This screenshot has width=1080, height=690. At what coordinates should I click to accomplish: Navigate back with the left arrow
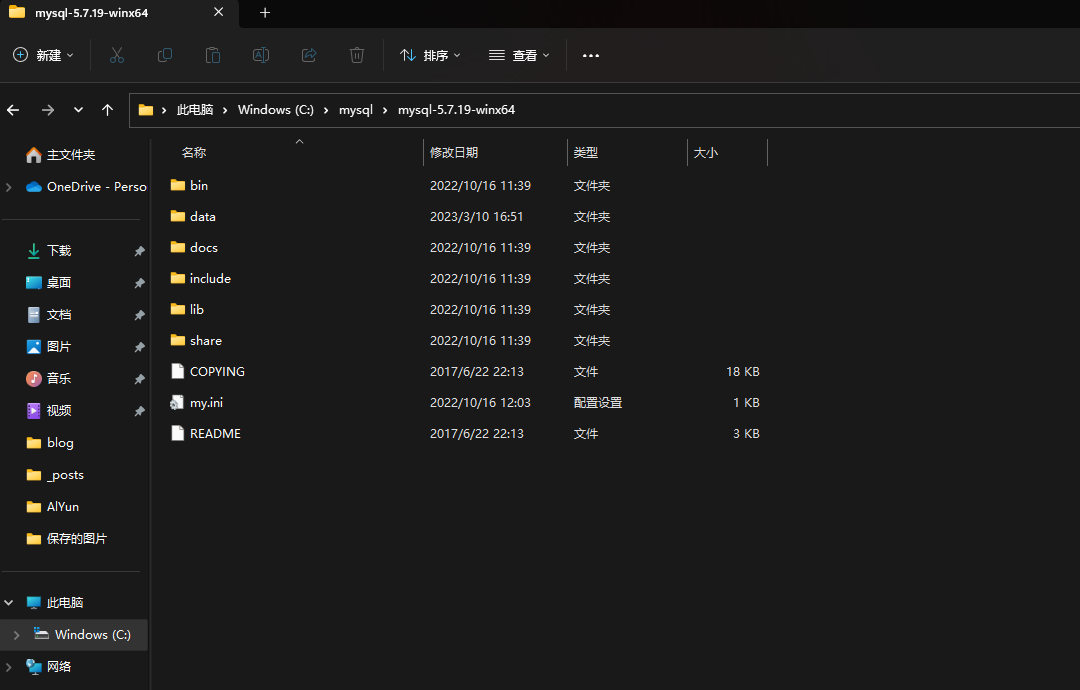tap(13, 110)
